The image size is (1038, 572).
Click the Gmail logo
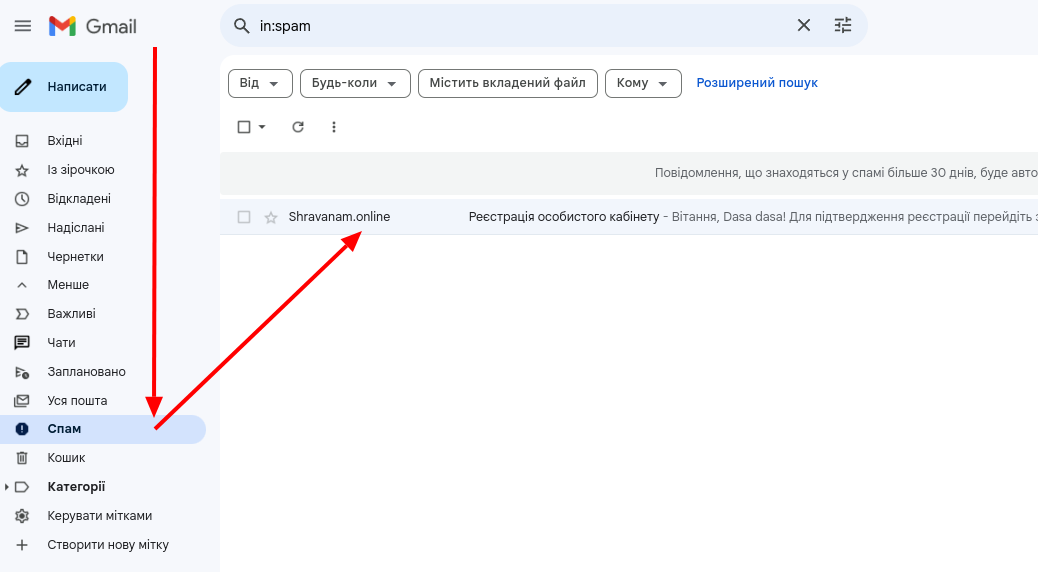(93, 26)
